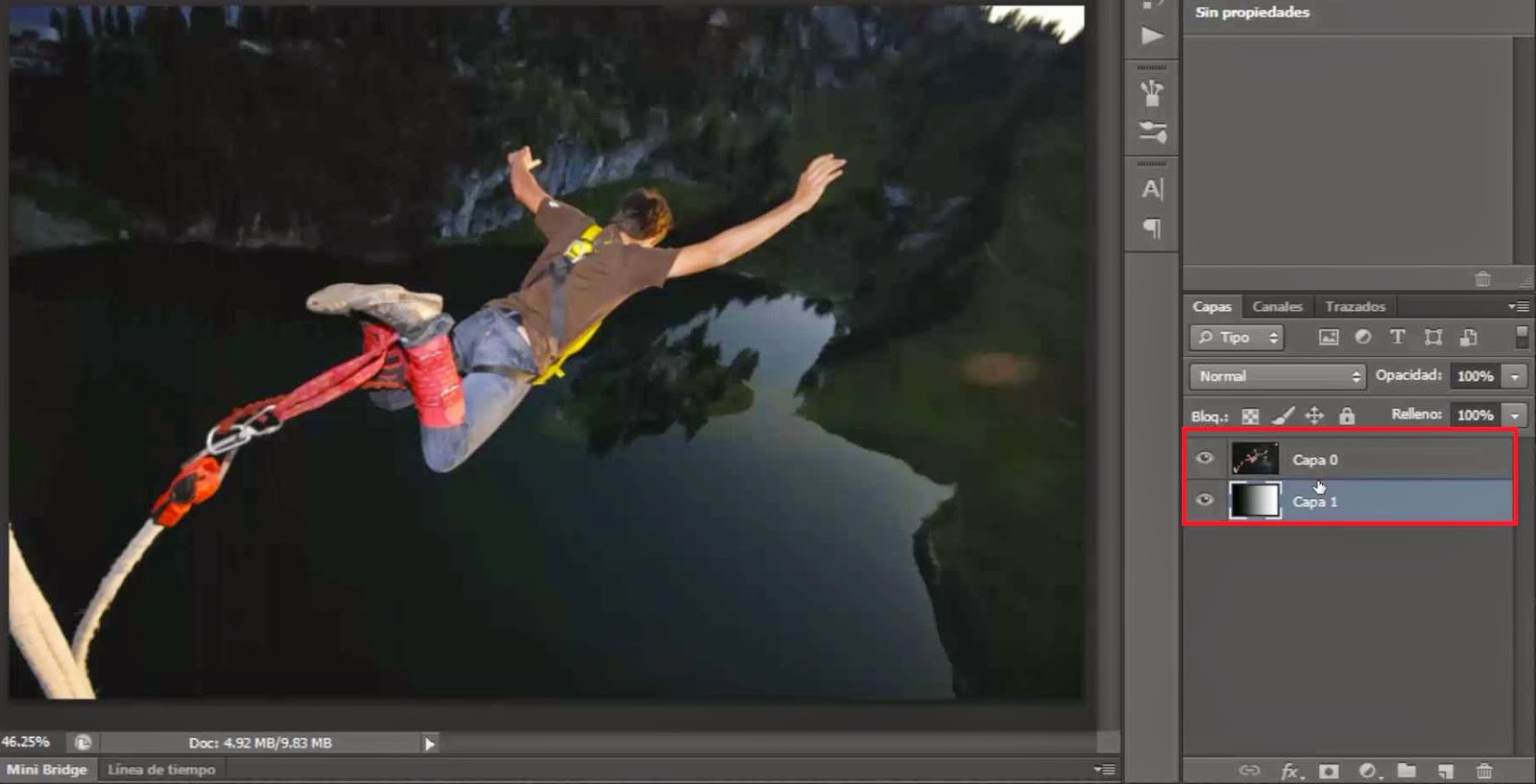Lock image pixels brush icon
This screenshot has width=1536, height=784.
(1283, 416)
